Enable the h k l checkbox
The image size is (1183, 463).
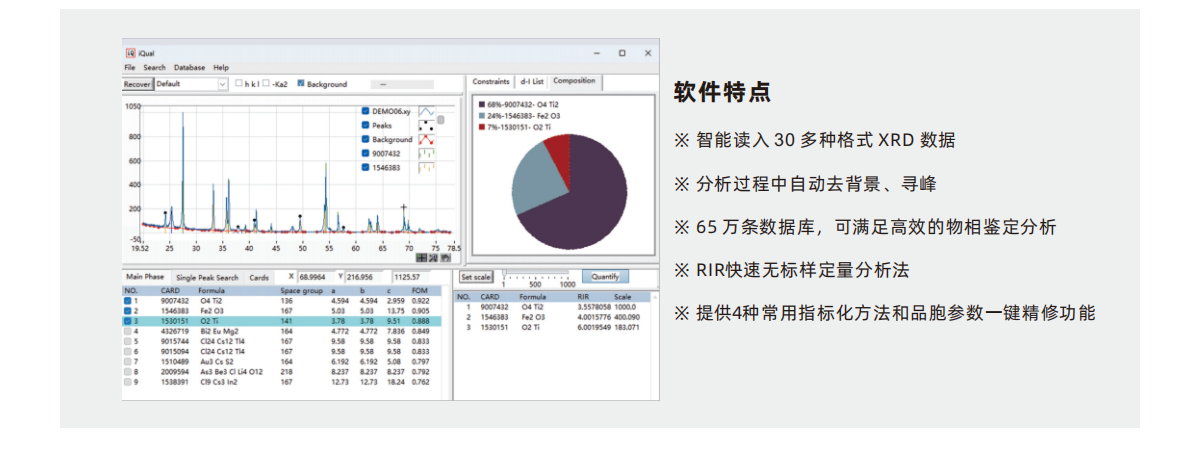[x=238, y=84]
